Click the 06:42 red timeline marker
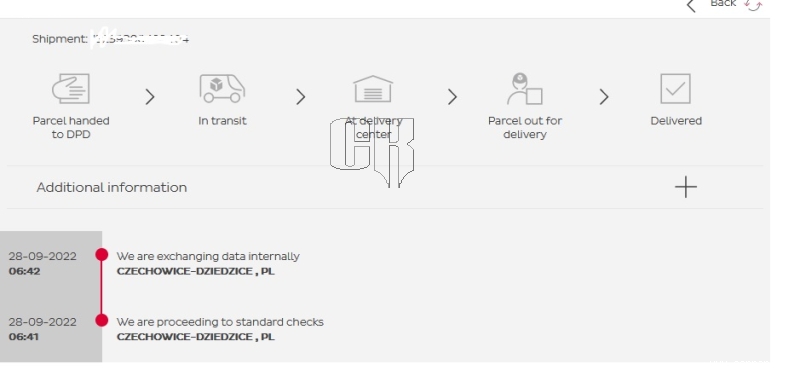This screenshot has height=376, width=800. (x=102, y=254)
